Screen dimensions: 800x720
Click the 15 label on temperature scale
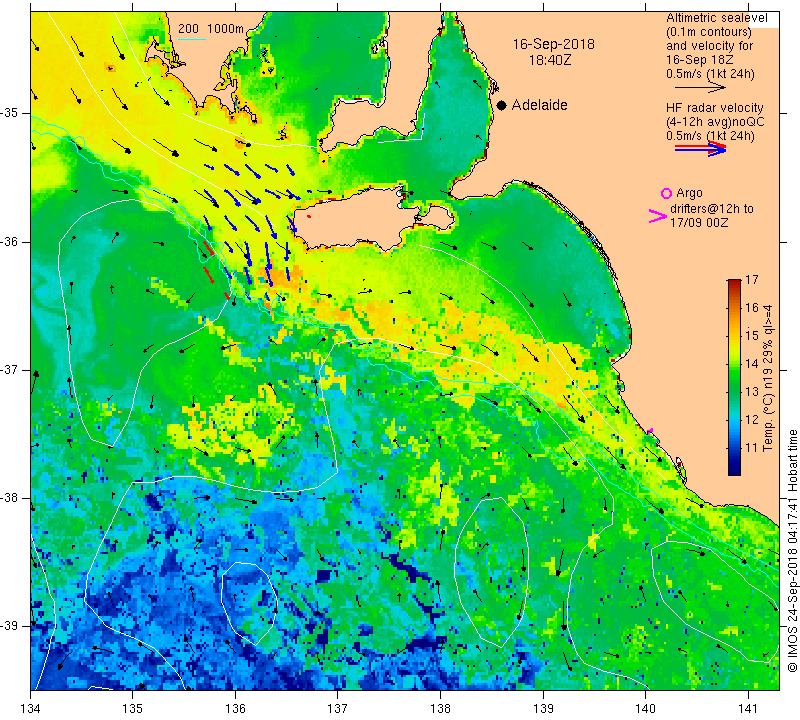coord(752,336)
